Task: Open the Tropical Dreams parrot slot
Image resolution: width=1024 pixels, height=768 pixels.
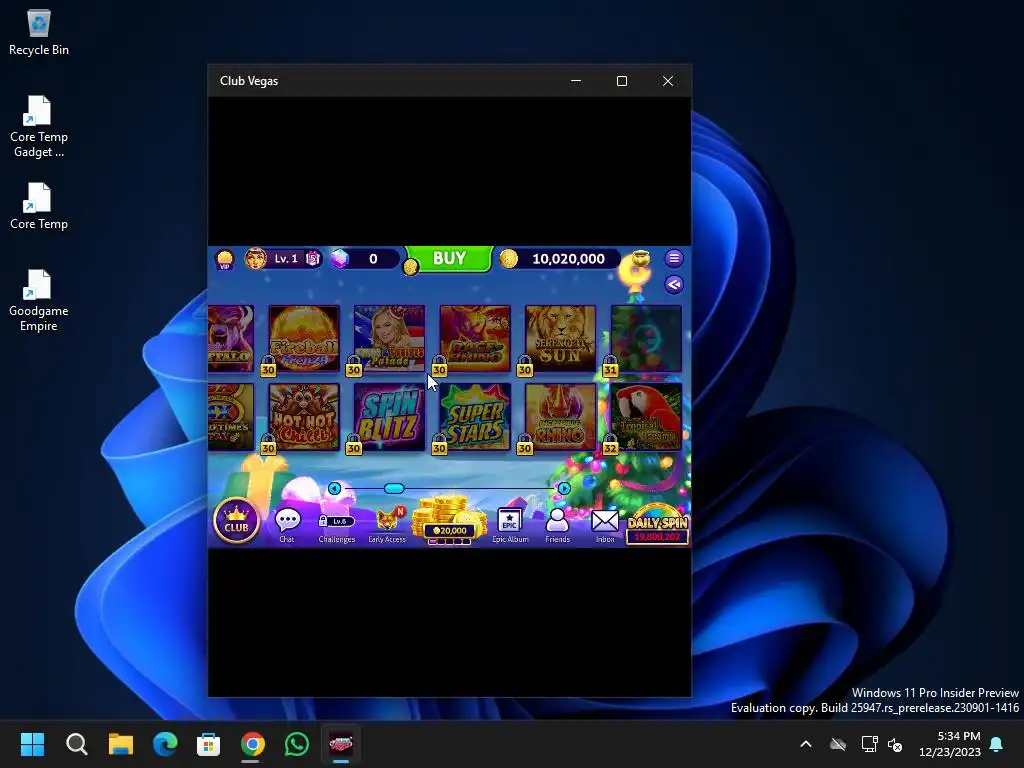Action: tap(647, 417)
